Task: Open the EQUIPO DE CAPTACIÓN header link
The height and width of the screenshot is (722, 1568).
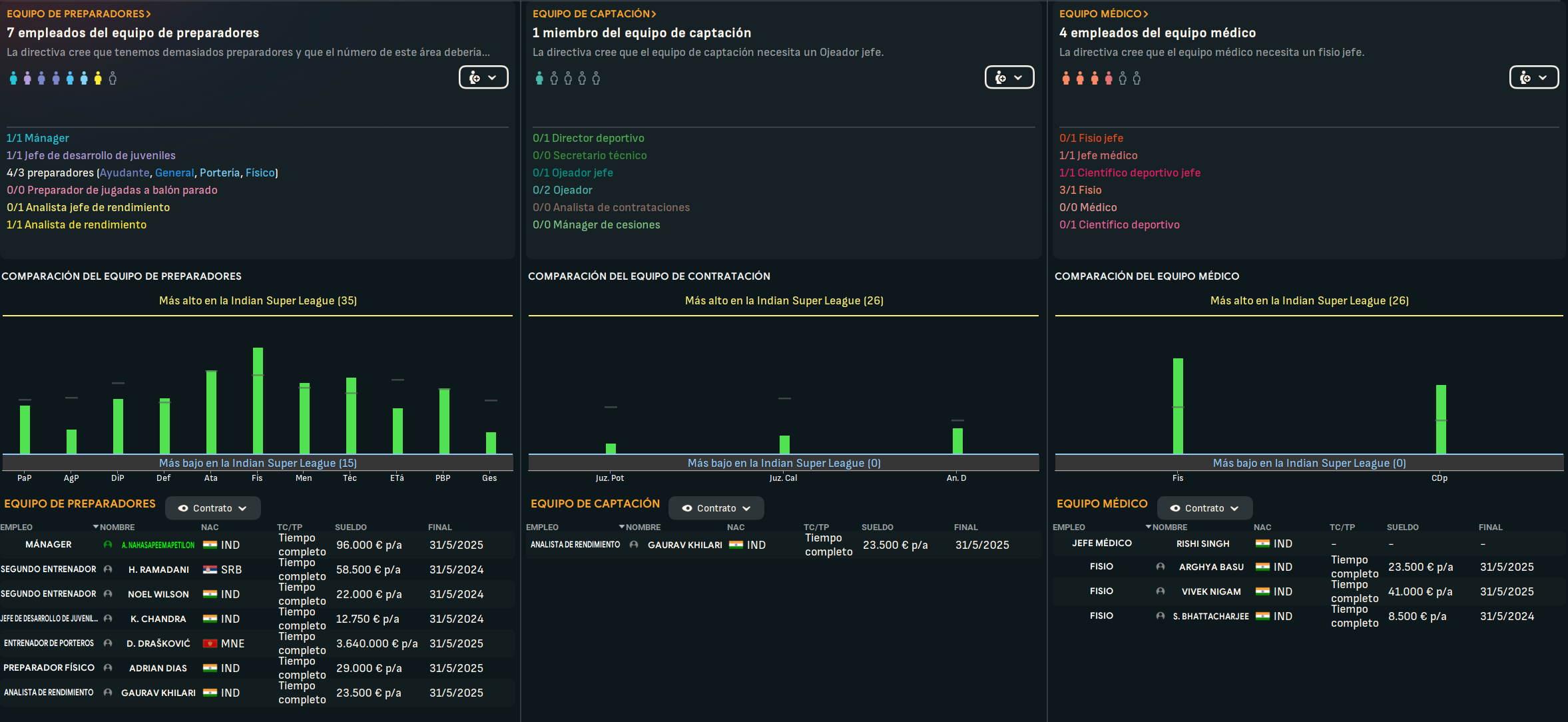Action: click(595, 13)
